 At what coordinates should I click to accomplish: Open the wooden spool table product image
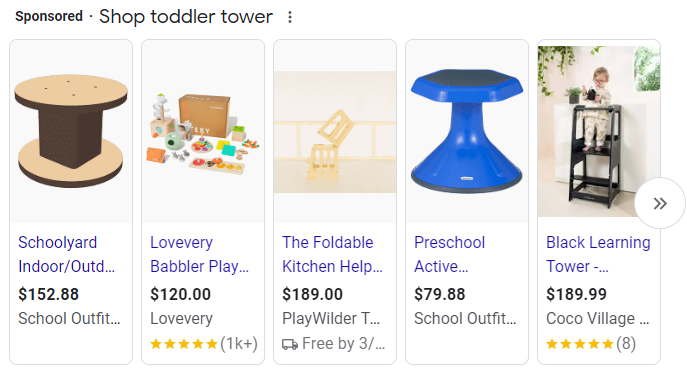71,131
